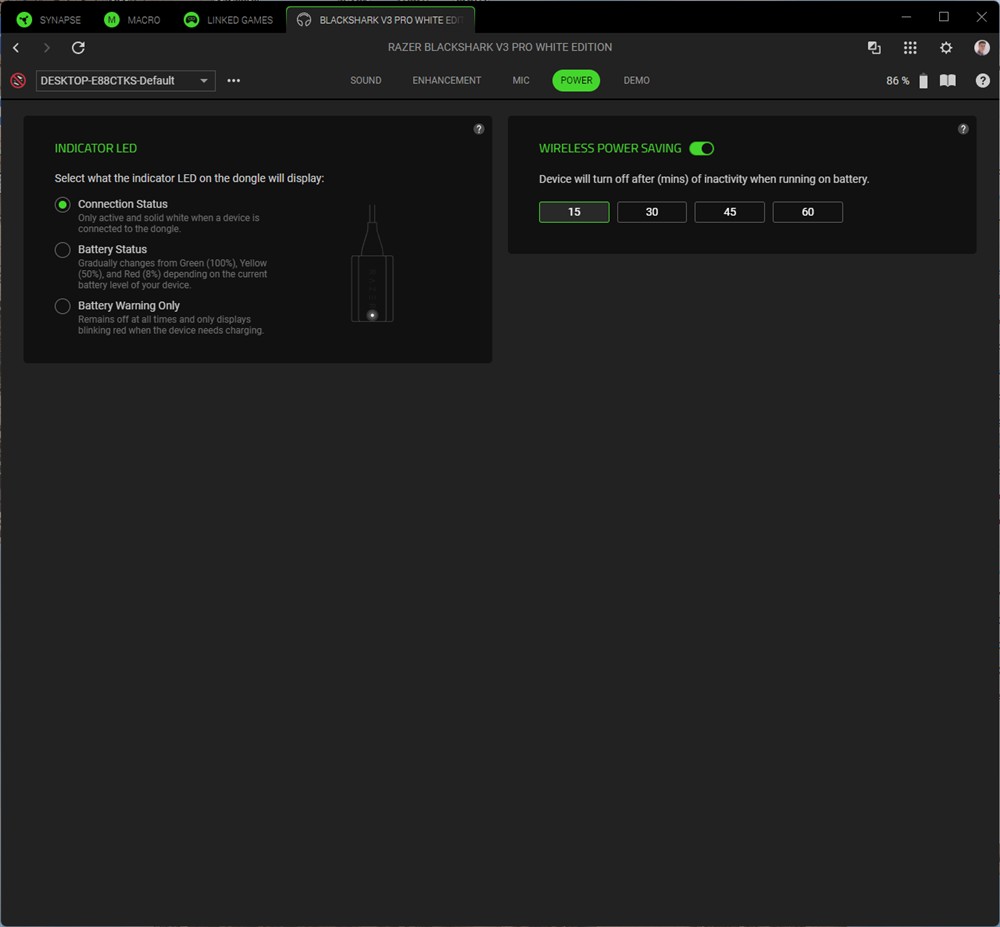Open the settings gear icon

pos(946,48)
